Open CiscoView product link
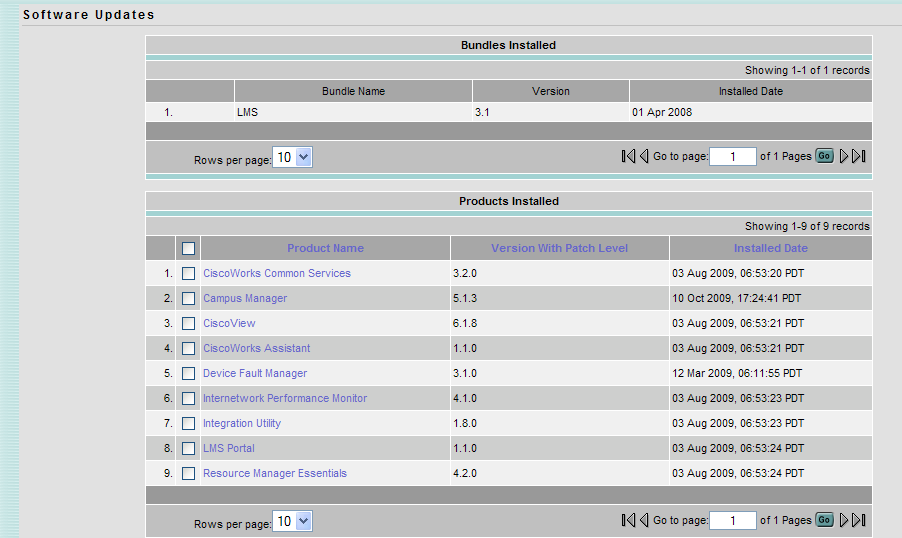This screenshot has height=538, width=902. coord(229,323)
